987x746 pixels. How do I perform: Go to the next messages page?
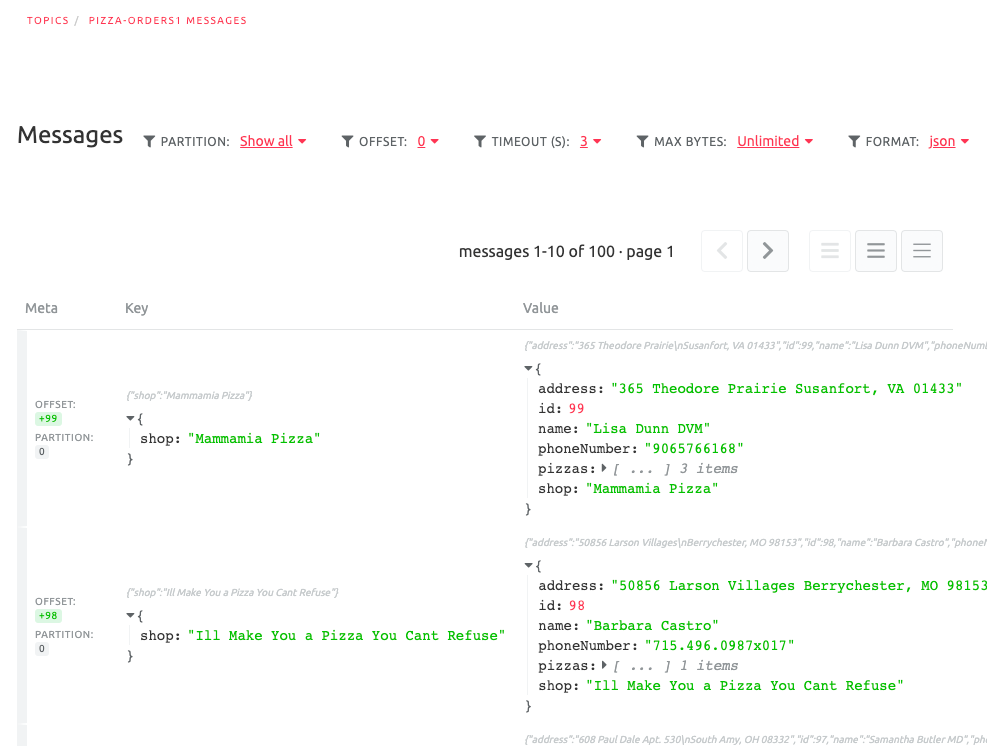click(767, 250)
